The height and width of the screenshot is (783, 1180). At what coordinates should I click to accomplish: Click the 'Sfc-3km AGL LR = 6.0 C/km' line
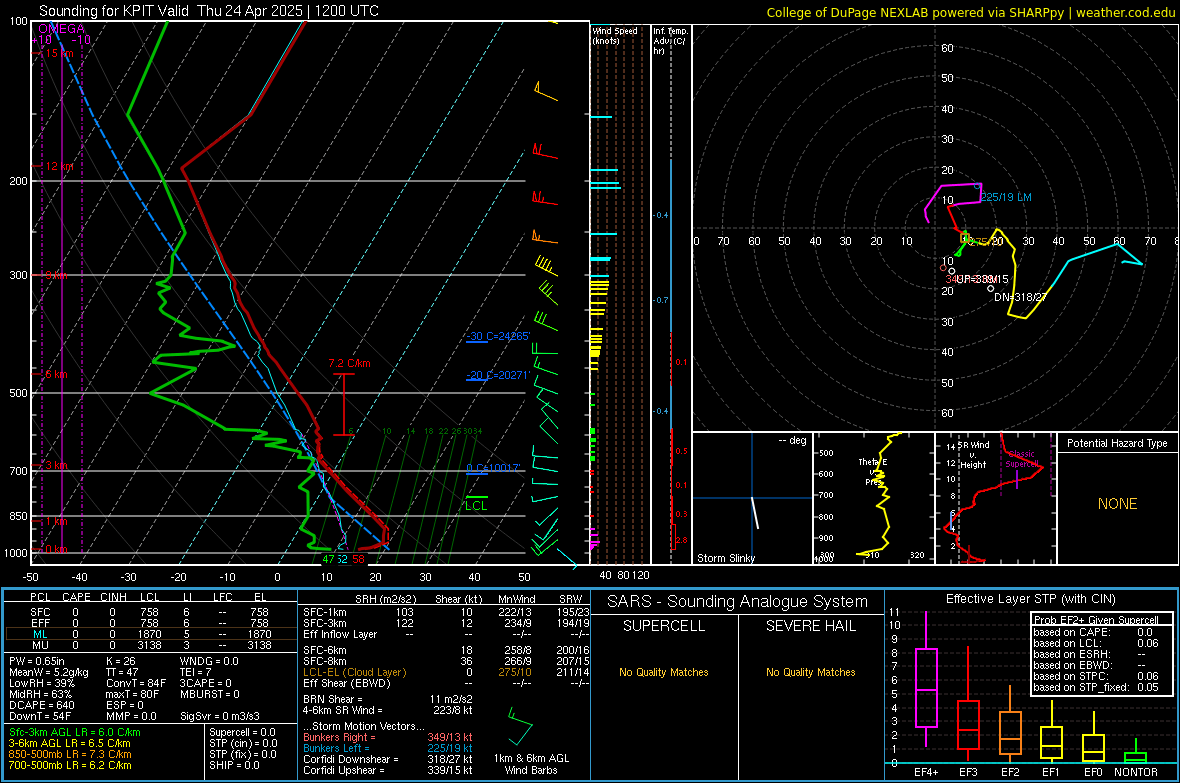75,732
